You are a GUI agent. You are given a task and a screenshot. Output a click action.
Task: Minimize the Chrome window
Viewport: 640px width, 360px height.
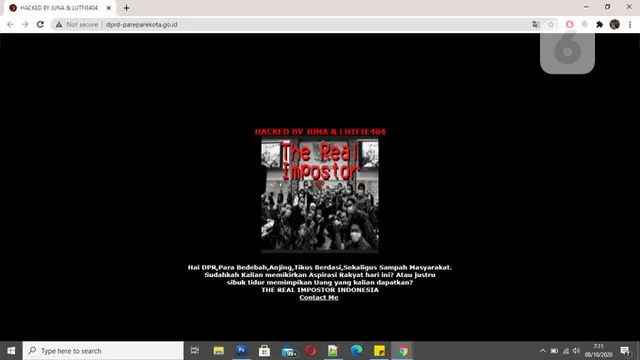586,7
